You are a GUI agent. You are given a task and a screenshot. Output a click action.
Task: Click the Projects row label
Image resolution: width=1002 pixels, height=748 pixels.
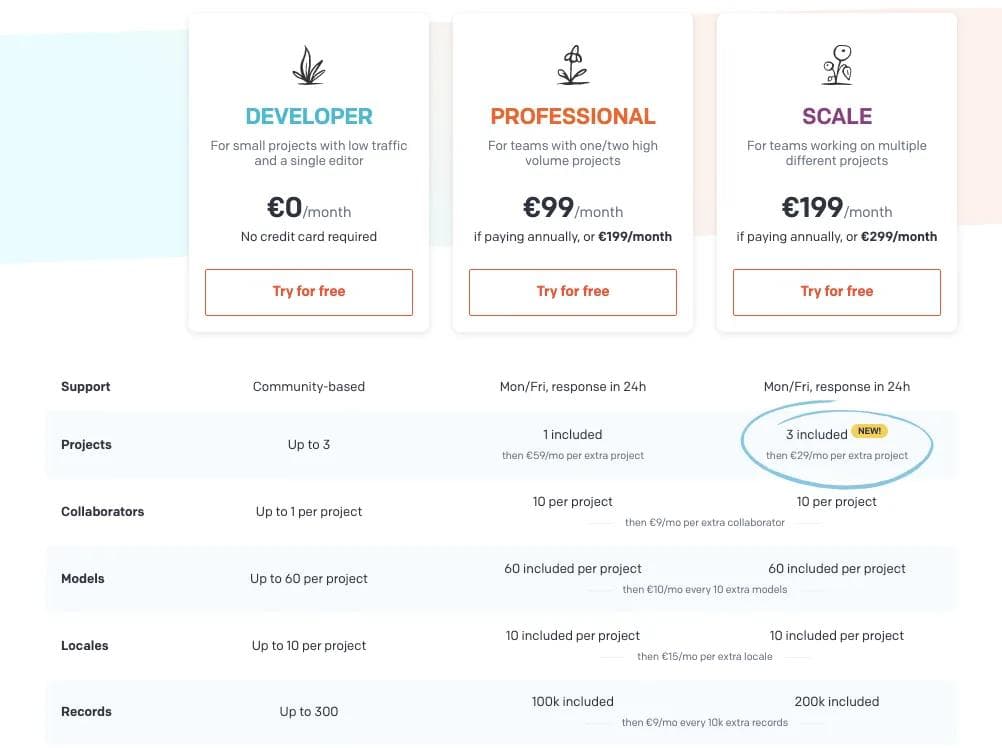point(86,444)
